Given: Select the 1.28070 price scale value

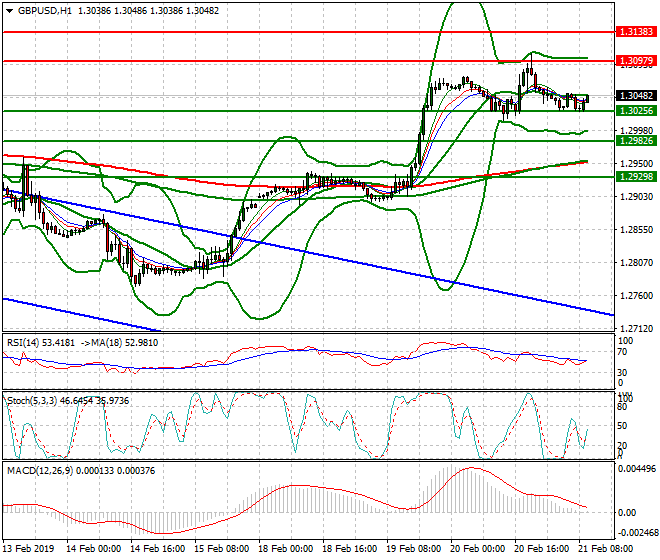Looking at the screenshot, I should tap(637, 263).
